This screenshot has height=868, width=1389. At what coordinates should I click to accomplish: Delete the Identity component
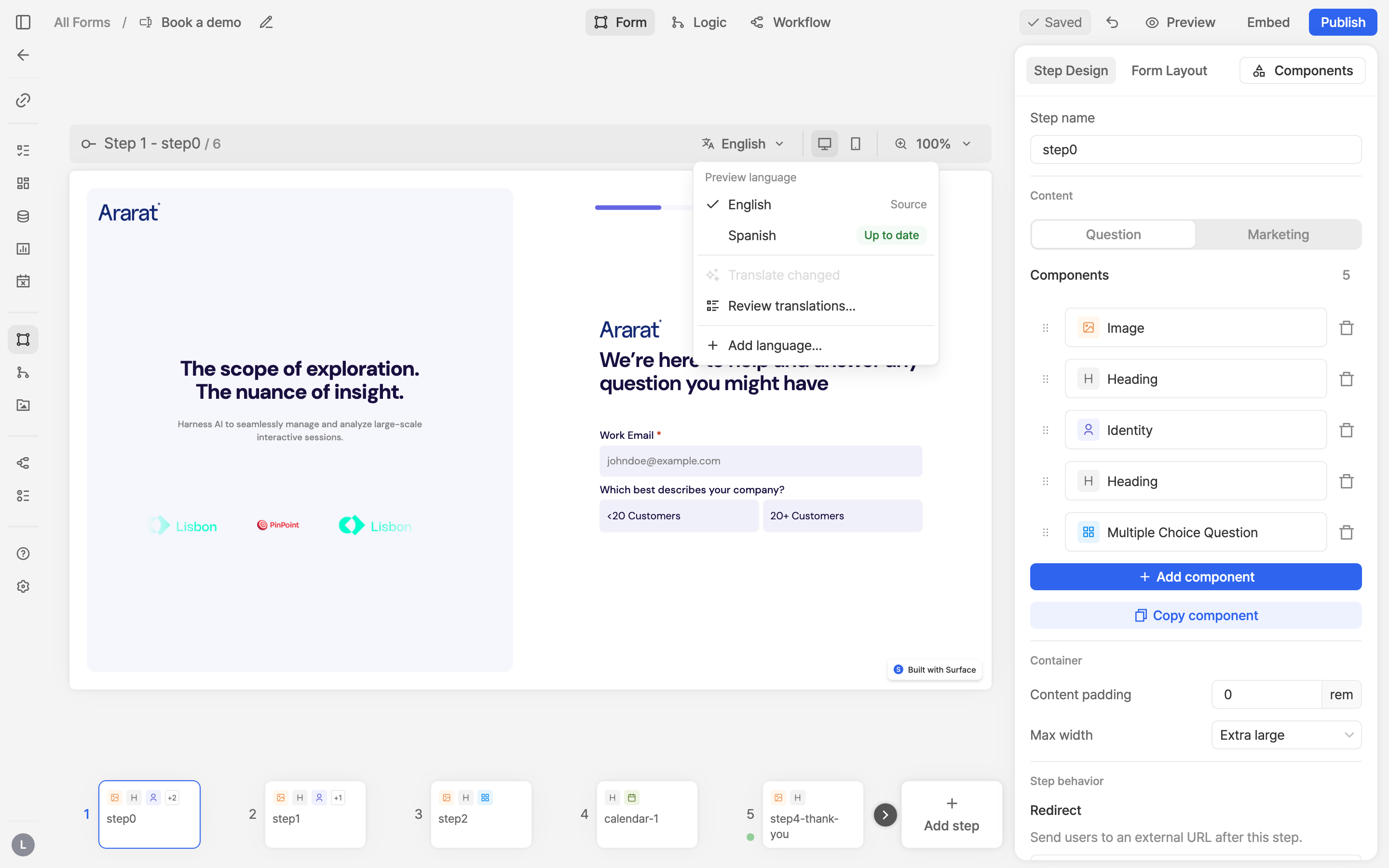[1347, 430]
